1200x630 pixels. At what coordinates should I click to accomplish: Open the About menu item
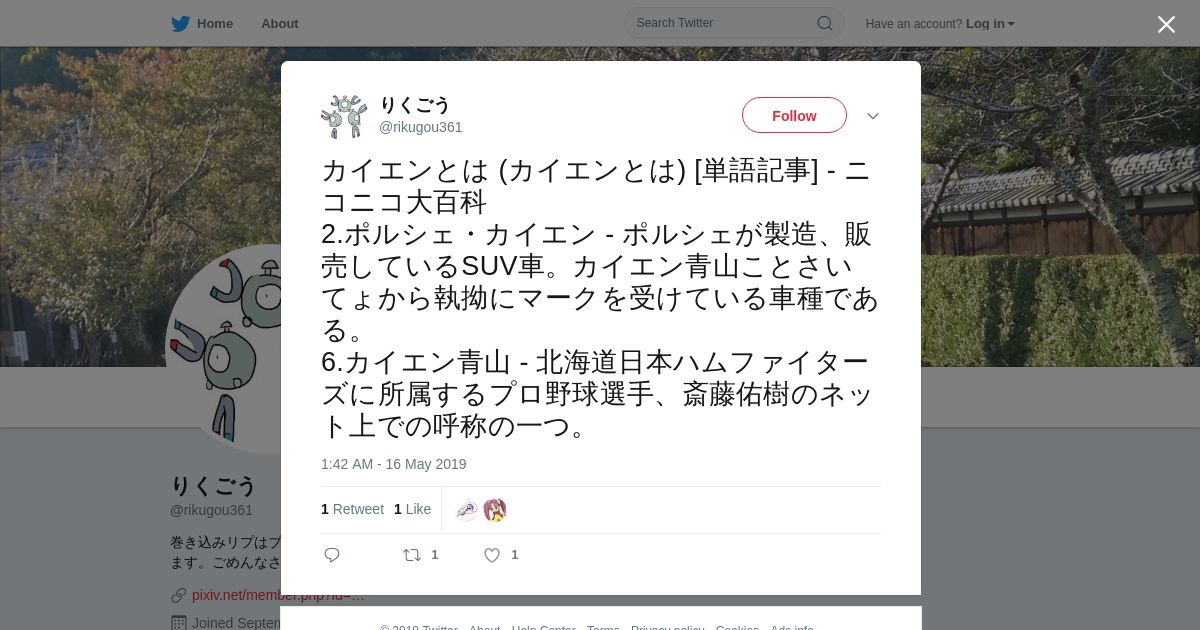(x=280, y=24)
